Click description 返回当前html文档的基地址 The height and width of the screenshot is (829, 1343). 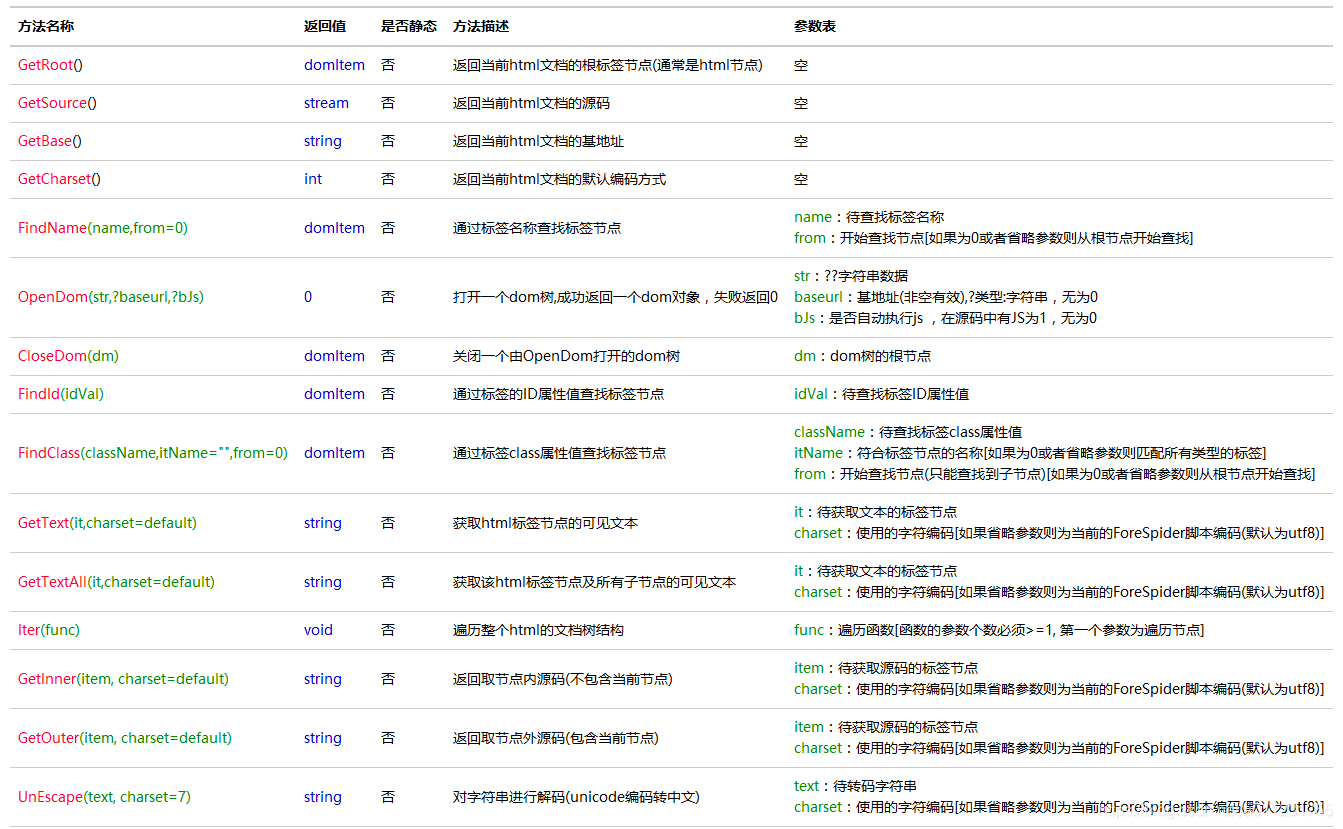[x=538, y=141]
